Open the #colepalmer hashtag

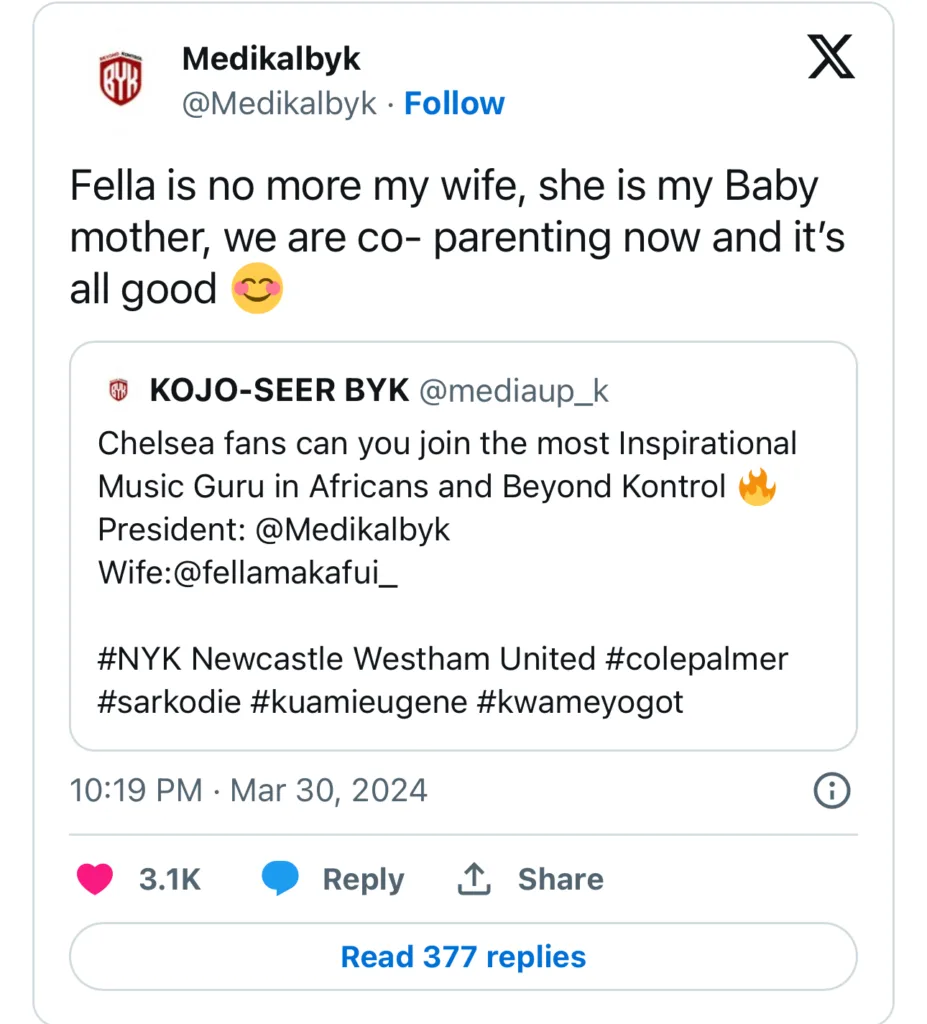click(x=696, y=659)
